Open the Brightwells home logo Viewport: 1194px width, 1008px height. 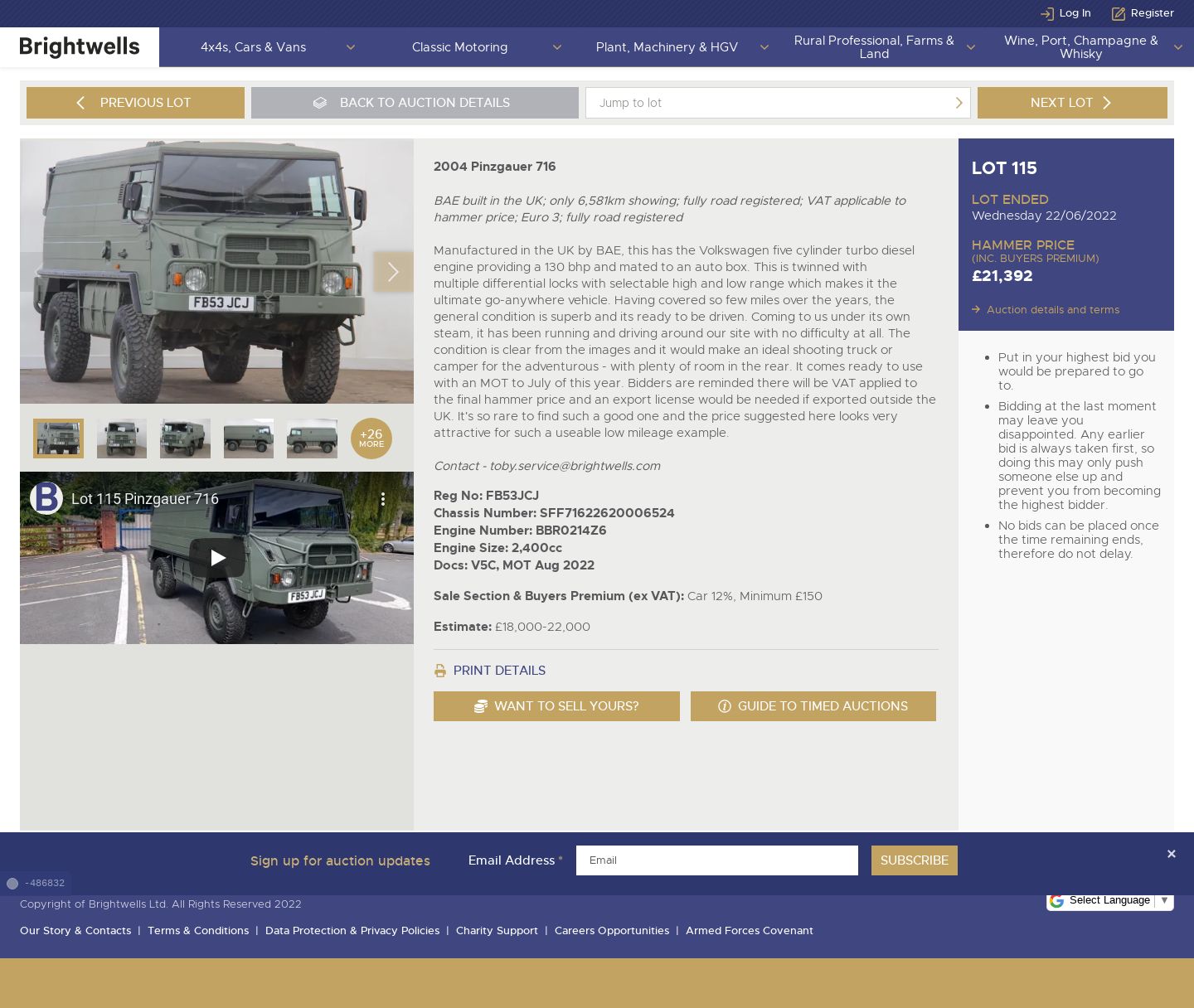pyautogui.click(x=80, y=47)
